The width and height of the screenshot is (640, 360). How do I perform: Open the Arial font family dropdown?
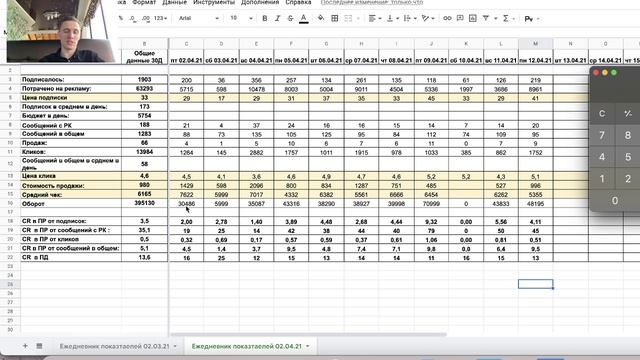pyautogui.click(x=199, y=18)
